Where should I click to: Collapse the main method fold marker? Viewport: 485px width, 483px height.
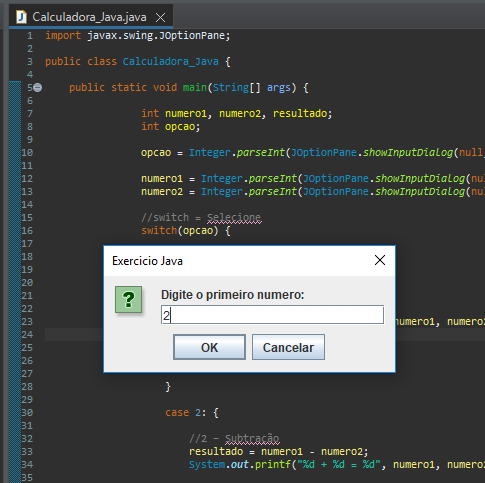click(x=38, y=88)
